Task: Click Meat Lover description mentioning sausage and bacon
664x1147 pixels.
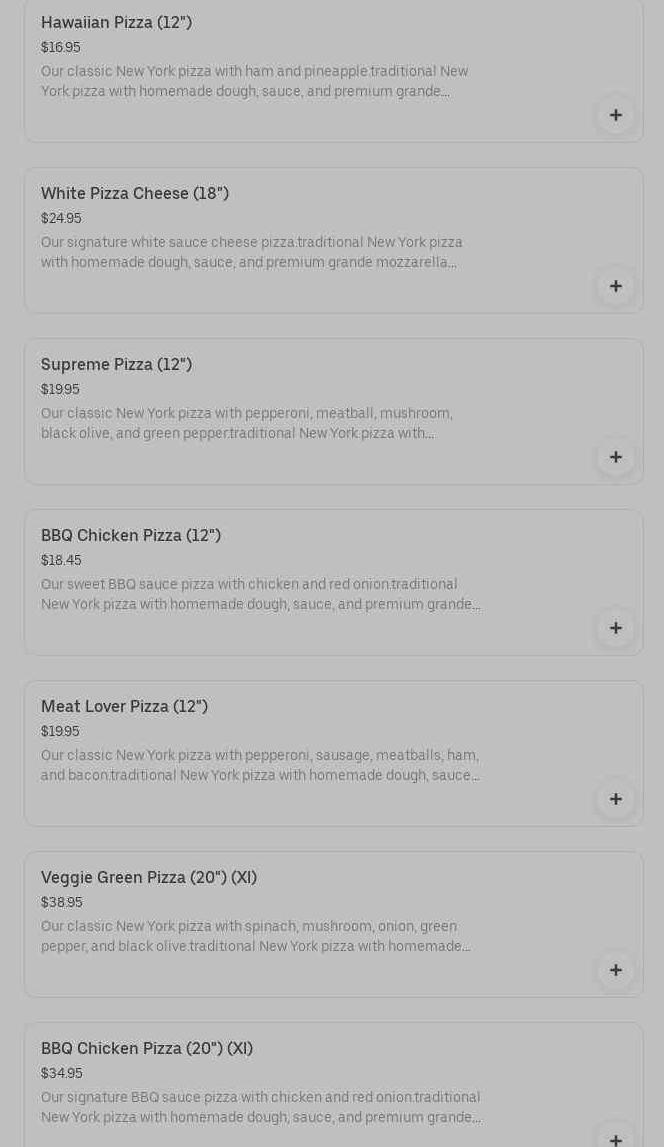Action: 260,765
